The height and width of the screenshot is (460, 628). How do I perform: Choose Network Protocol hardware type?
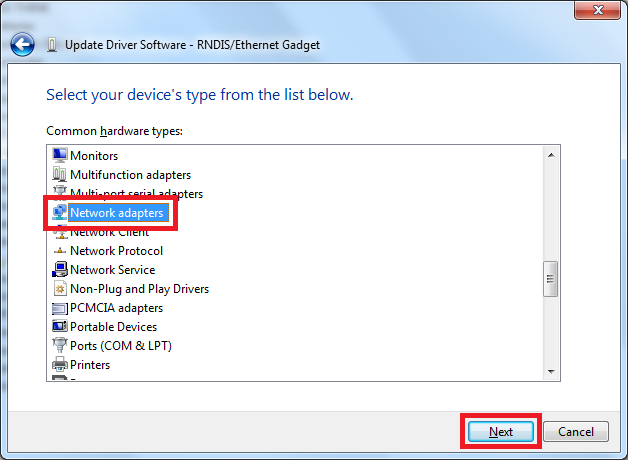coord(116,251)
